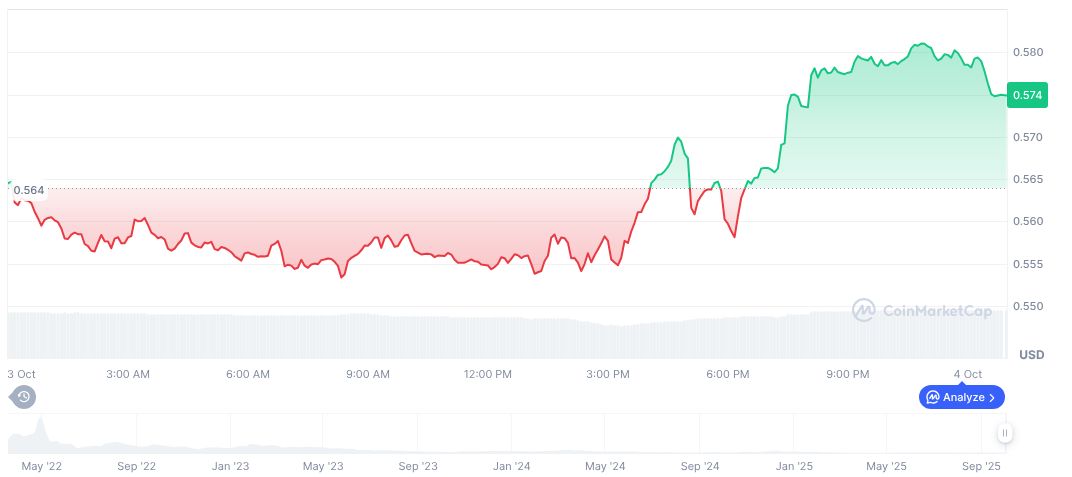Click the 4 Oct date label
The height and width of the screenshot is (477, 1072).
967,374
